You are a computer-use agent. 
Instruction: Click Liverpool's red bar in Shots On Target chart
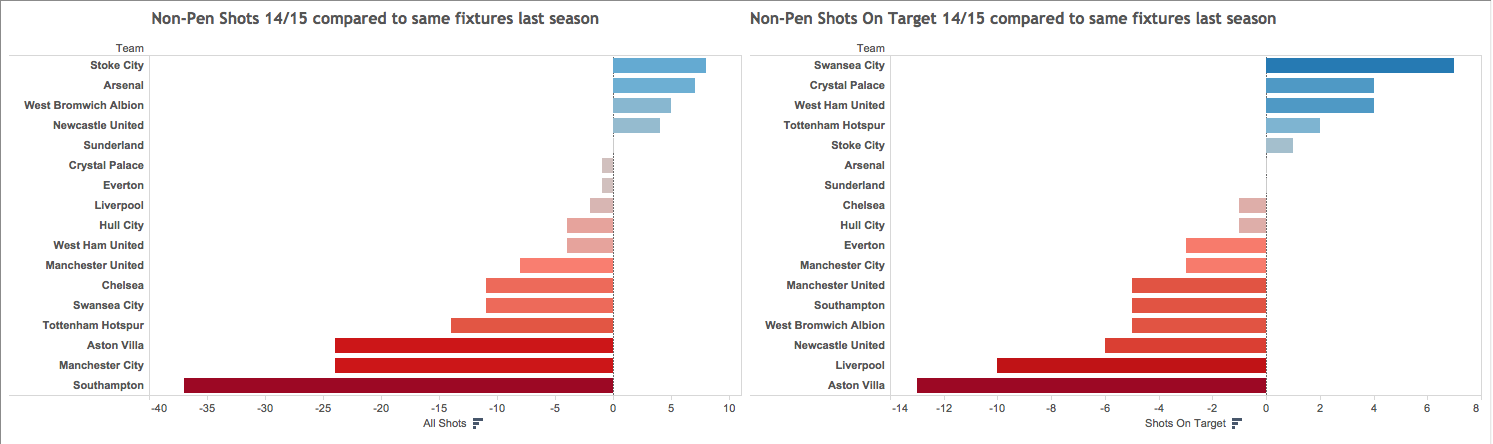point(1131,365)
